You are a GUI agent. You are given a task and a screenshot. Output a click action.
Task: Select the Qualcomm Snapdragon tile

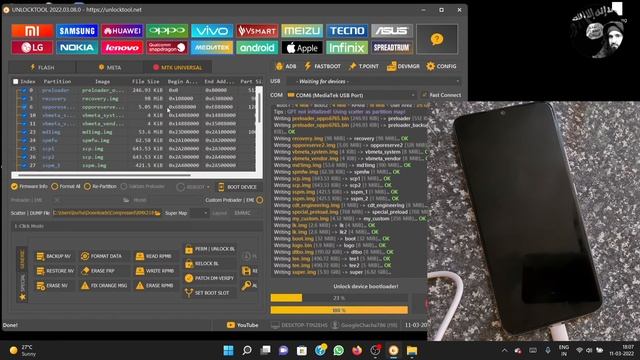point(167,47)
